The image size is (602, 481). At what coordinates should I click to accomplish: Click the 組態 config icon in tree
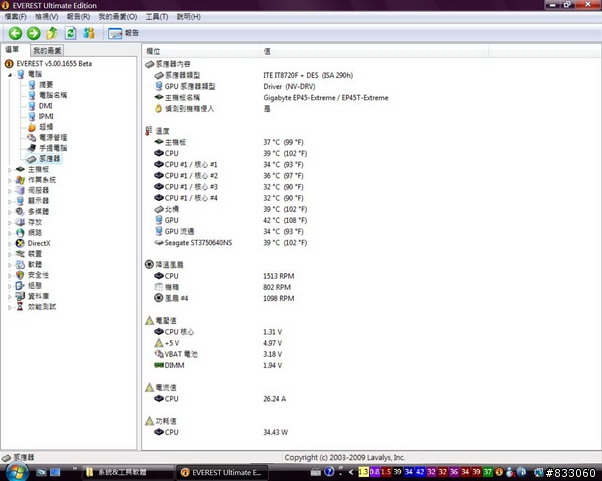pyautogui.click(x=20, y=286)
